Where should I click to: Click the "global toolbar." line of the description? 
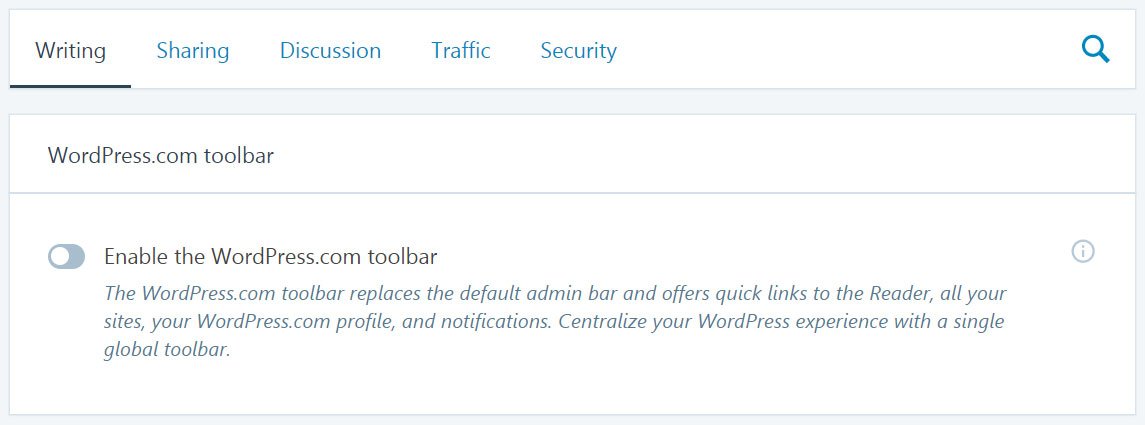(x=166, y=350)
